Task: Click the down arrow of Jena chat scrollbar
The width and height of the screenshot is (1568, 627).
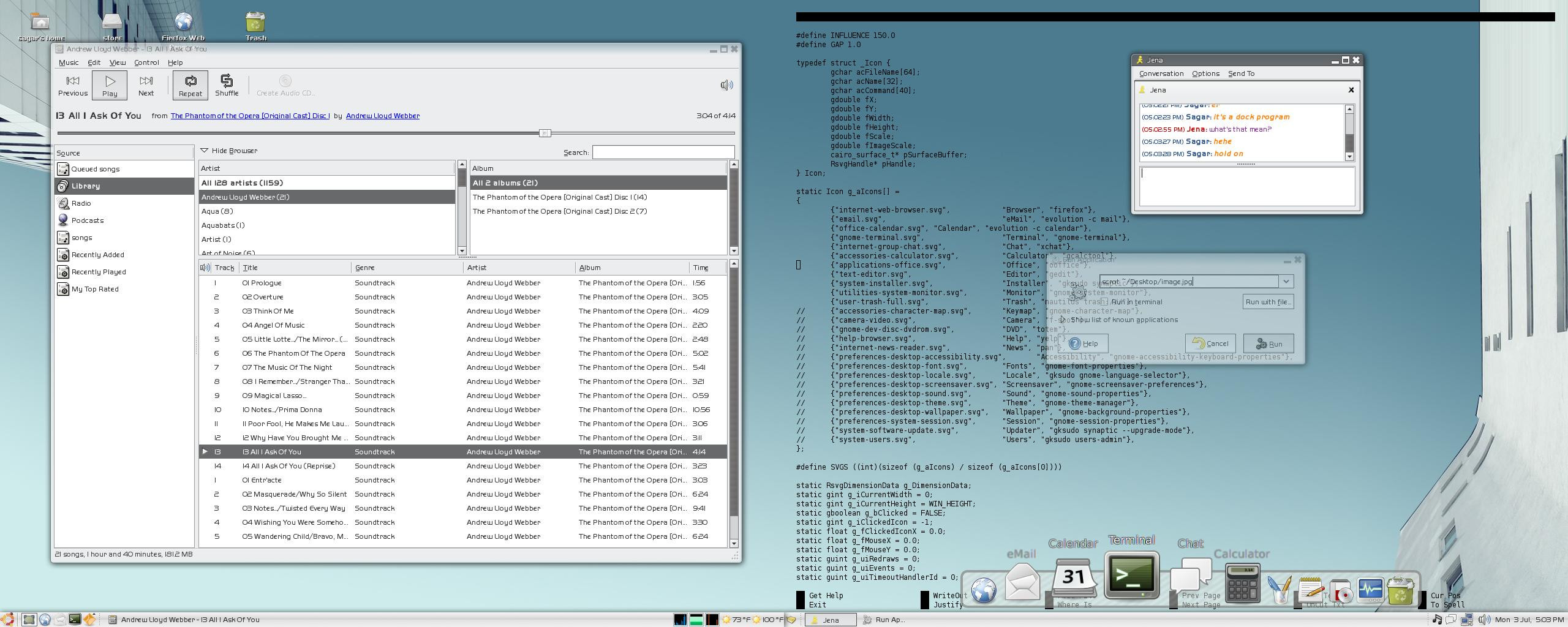Action: [1349, 157]
